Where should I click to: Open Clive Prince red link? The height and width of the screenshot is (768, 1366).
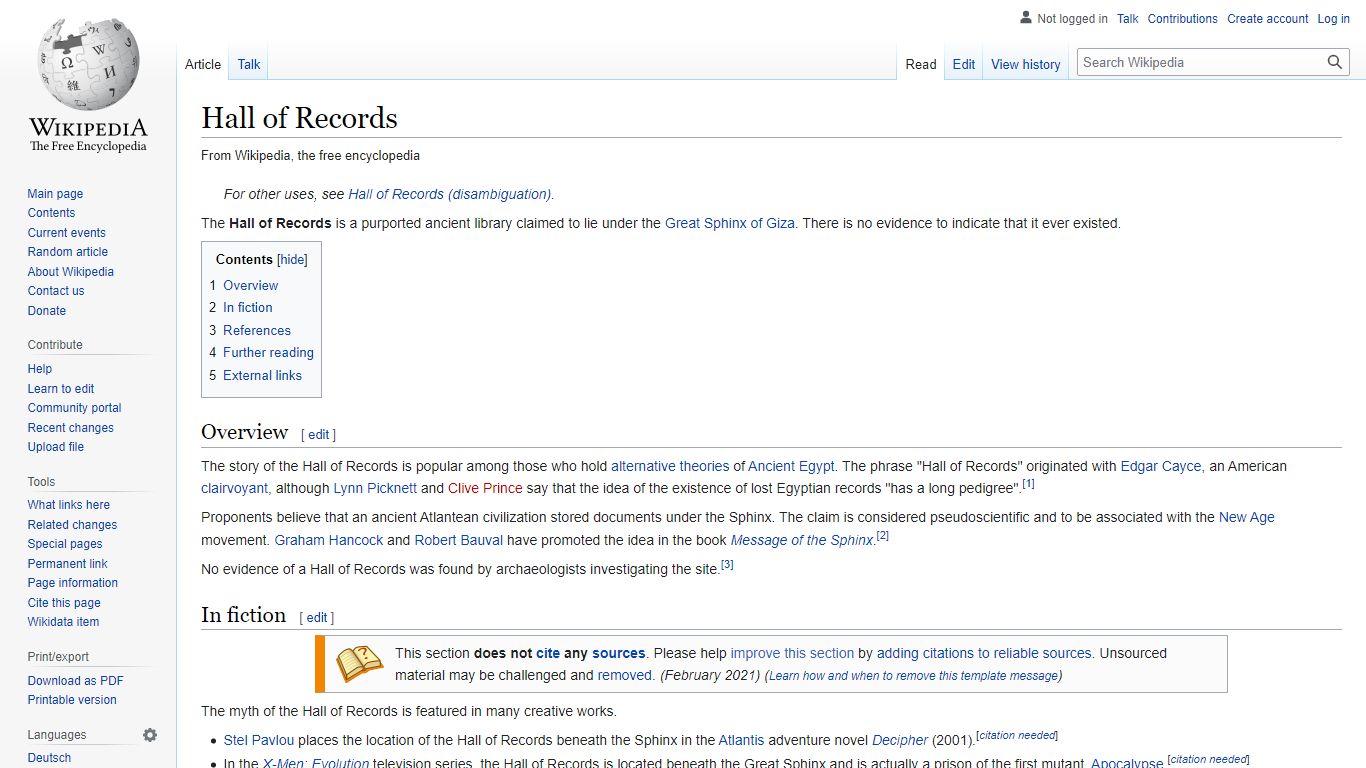[x=485, y=488]
